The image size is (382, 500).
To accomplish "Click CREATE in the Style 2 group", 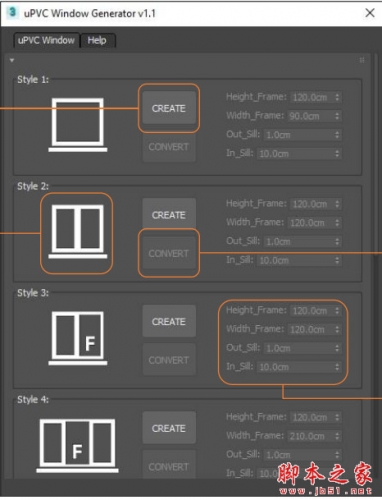I will (169, 215).
